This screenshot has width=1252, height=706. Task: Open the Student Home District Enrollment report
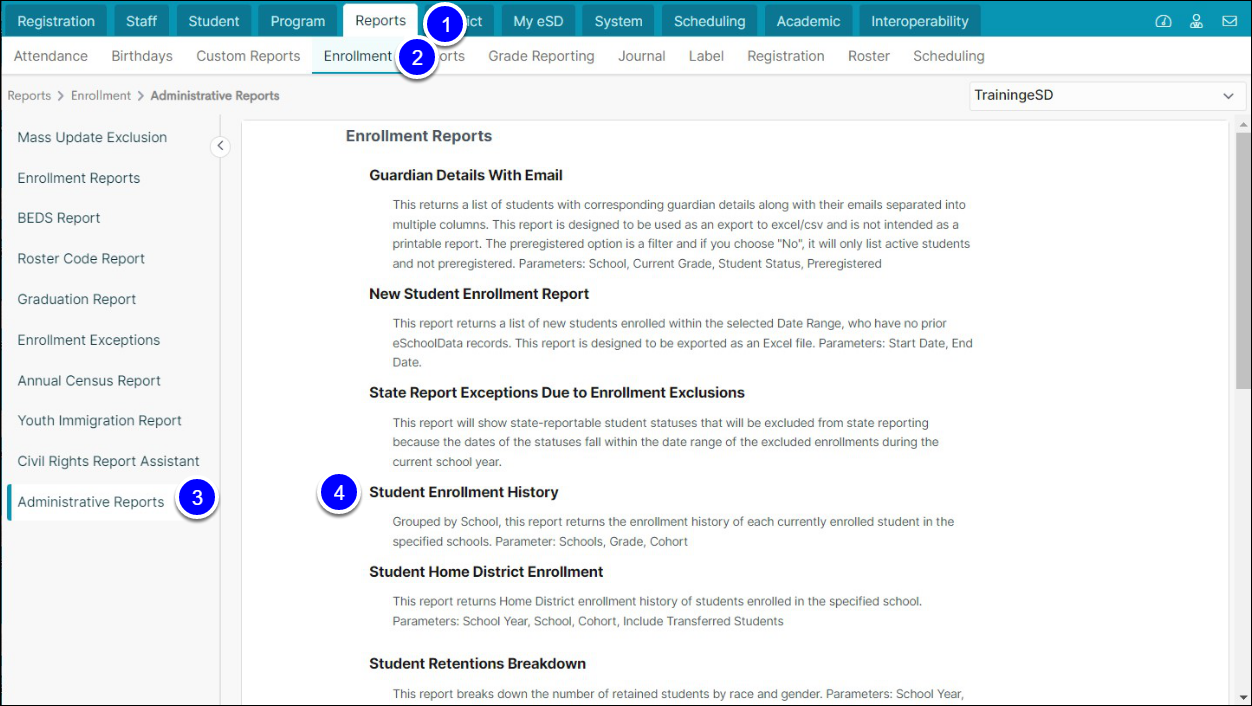(x=486, y=572)
